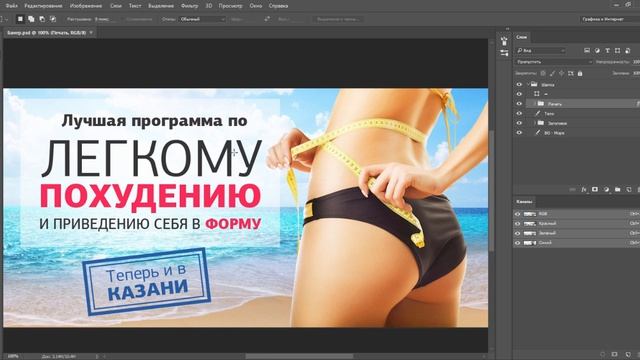Screen dimensions: 640x360
Task: Click the Select and Mask button
Action: 338,19
